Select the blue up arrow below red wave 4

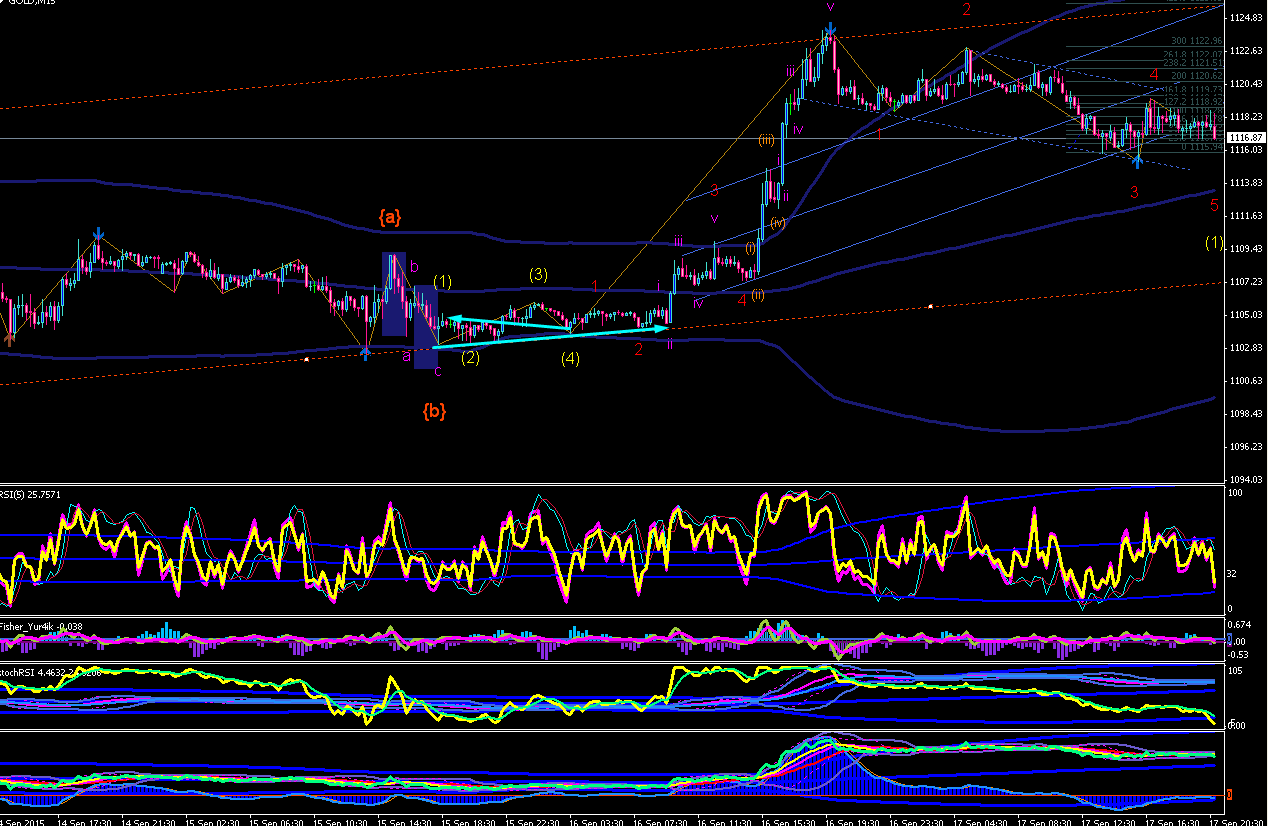[1137, 162]
